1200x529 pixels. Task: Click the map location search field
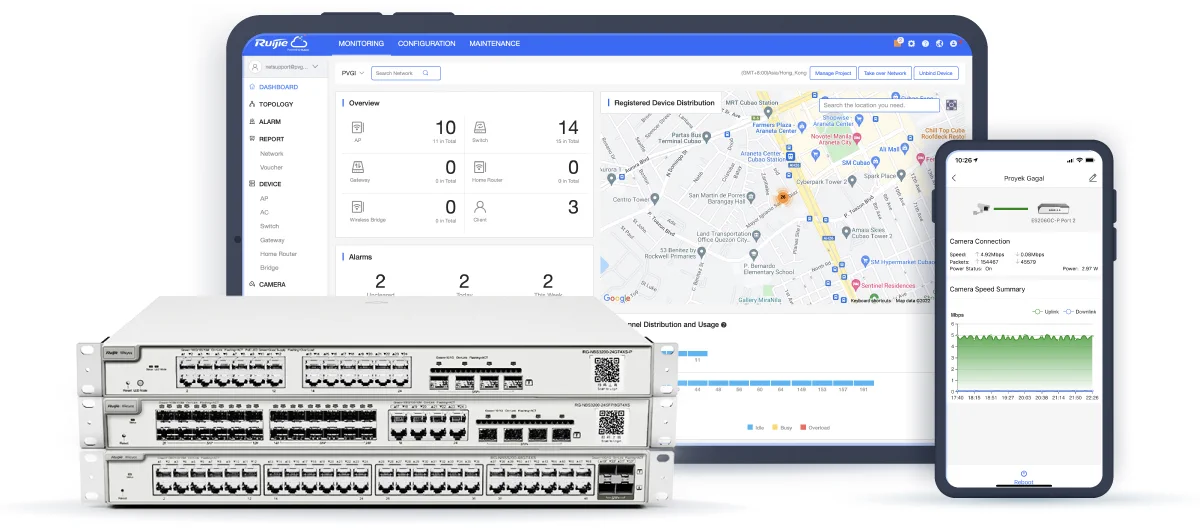(x=880, y=105)
